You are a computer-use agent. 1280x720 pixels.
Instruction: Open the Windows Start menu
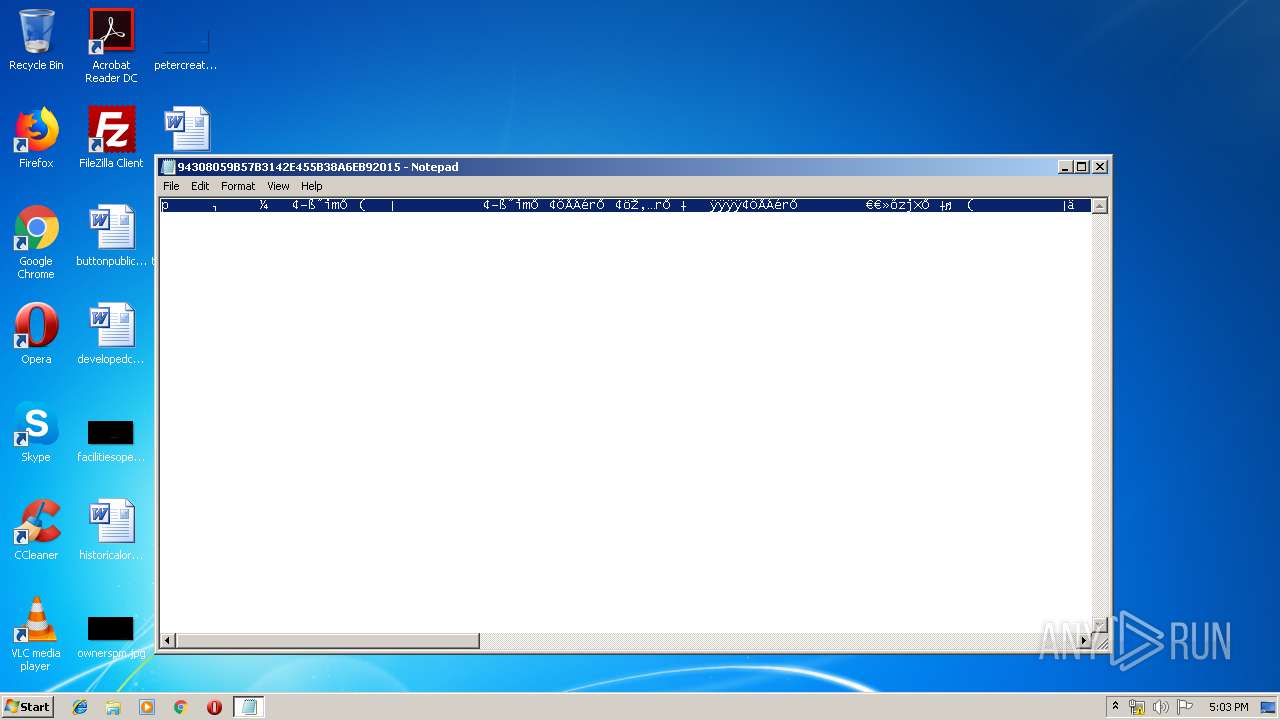click(x=27, y=706)
